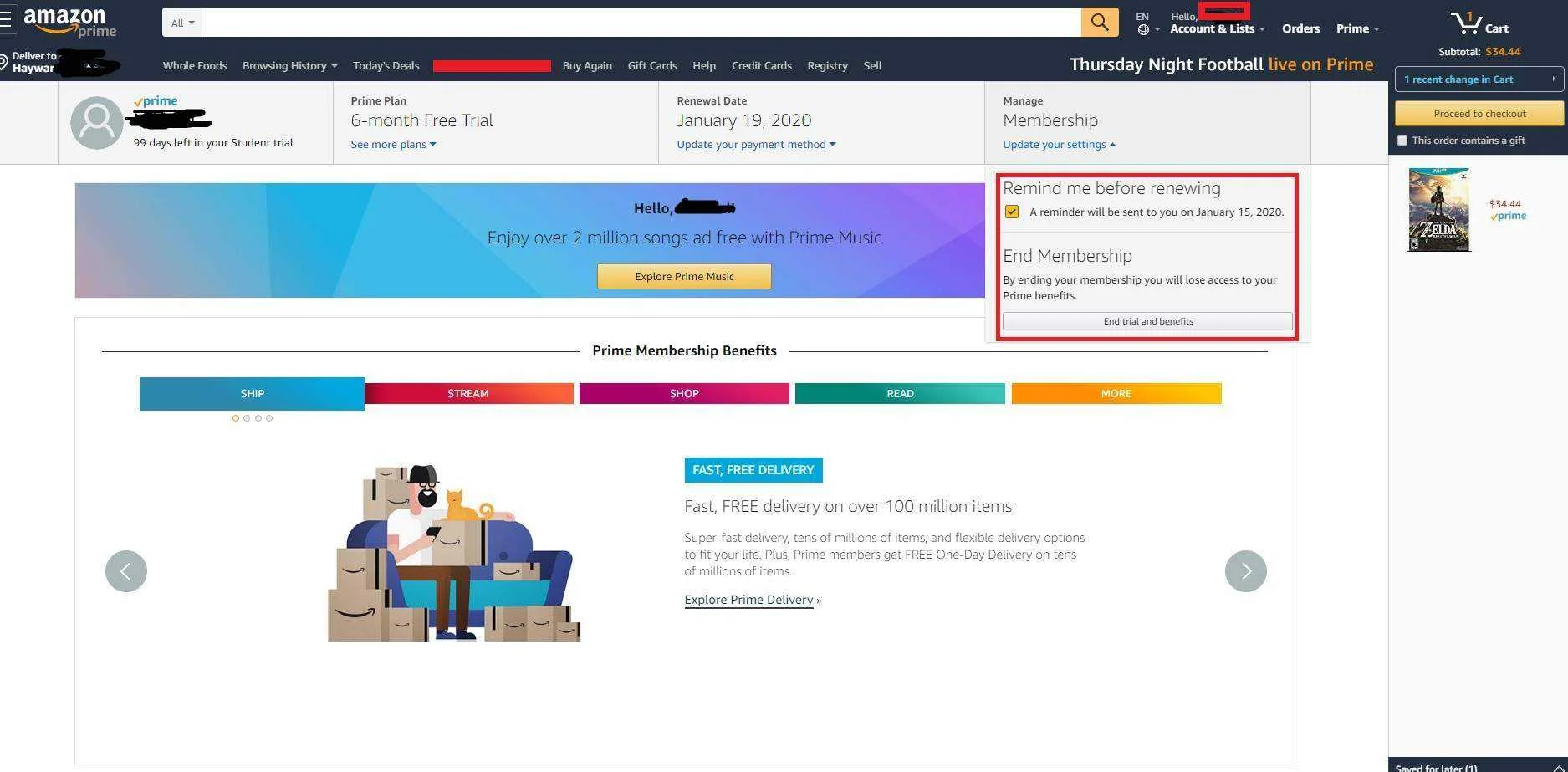Click the 'January 19, 2020' renewal date
The image size is (1568, 772).
(x=744, y=120)
